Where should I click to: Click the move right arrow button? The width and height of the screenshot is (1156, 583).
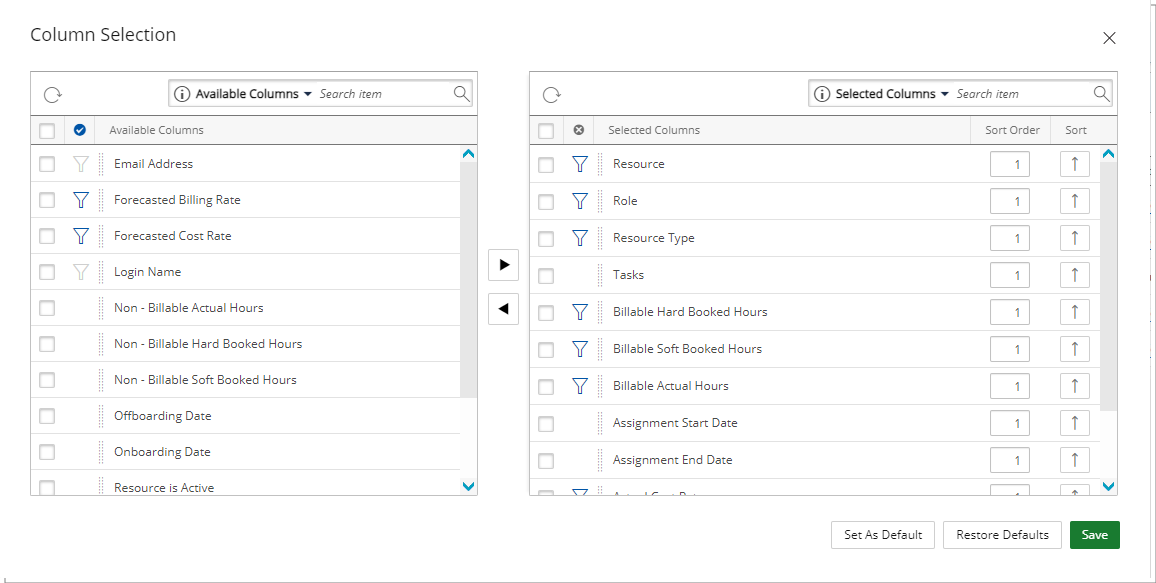click(x=504, y=265)
